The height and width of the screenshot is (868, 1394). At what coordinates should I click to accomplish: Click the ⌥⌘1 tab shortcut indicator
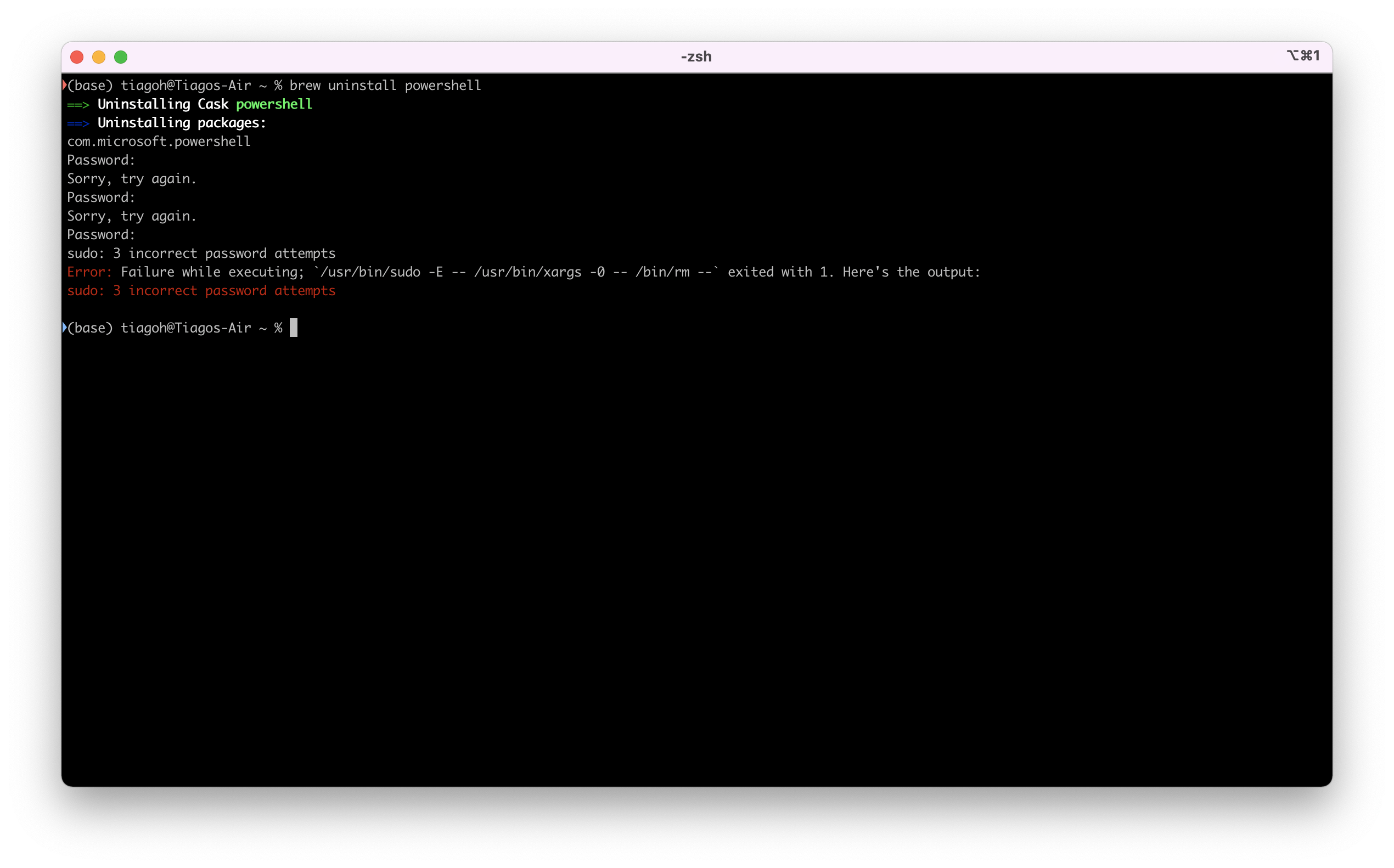tap(1304, 55)
